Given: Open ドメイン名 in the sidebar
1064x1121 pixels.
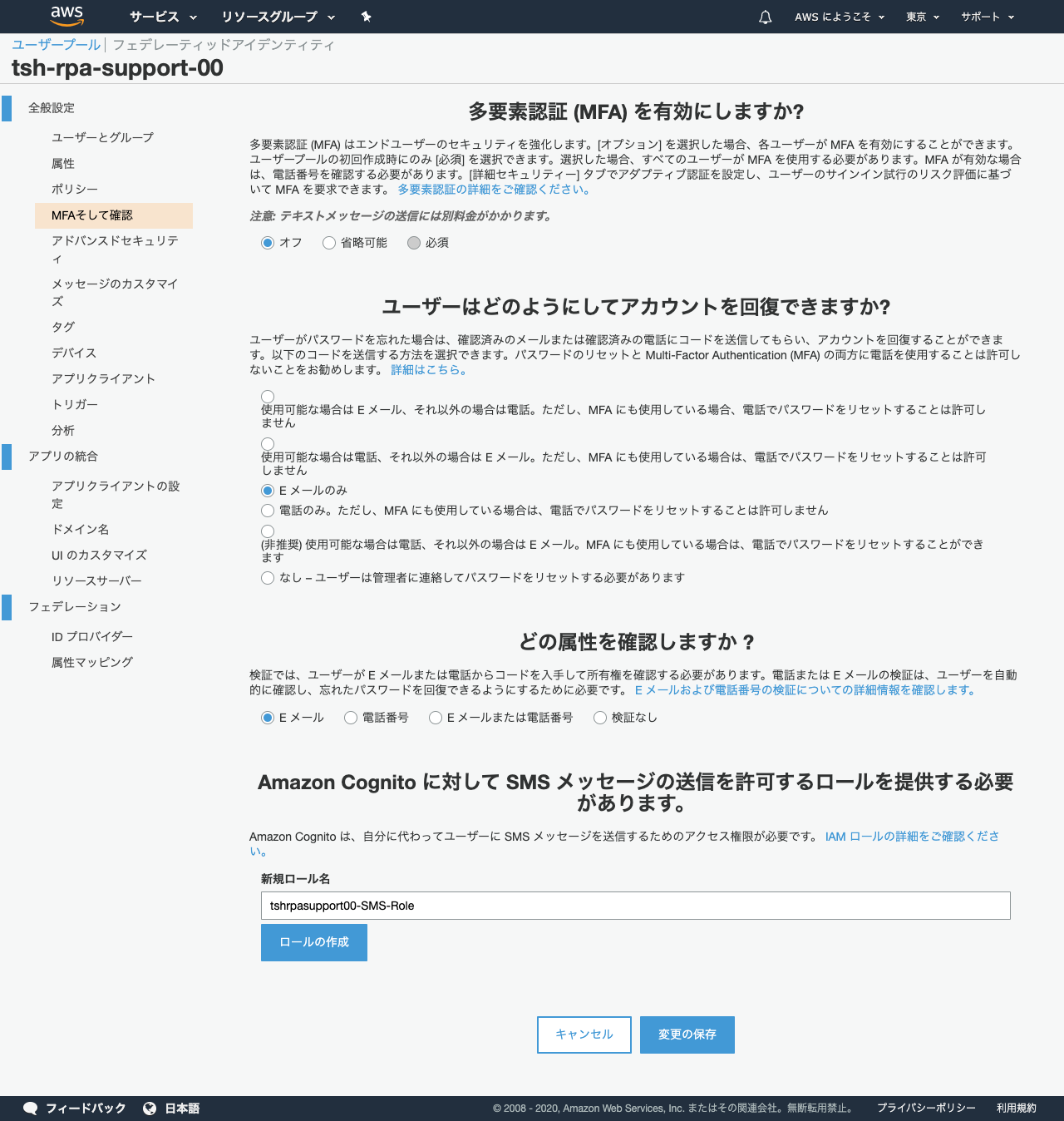Looking at the screenshot, I should pos(80,529).
